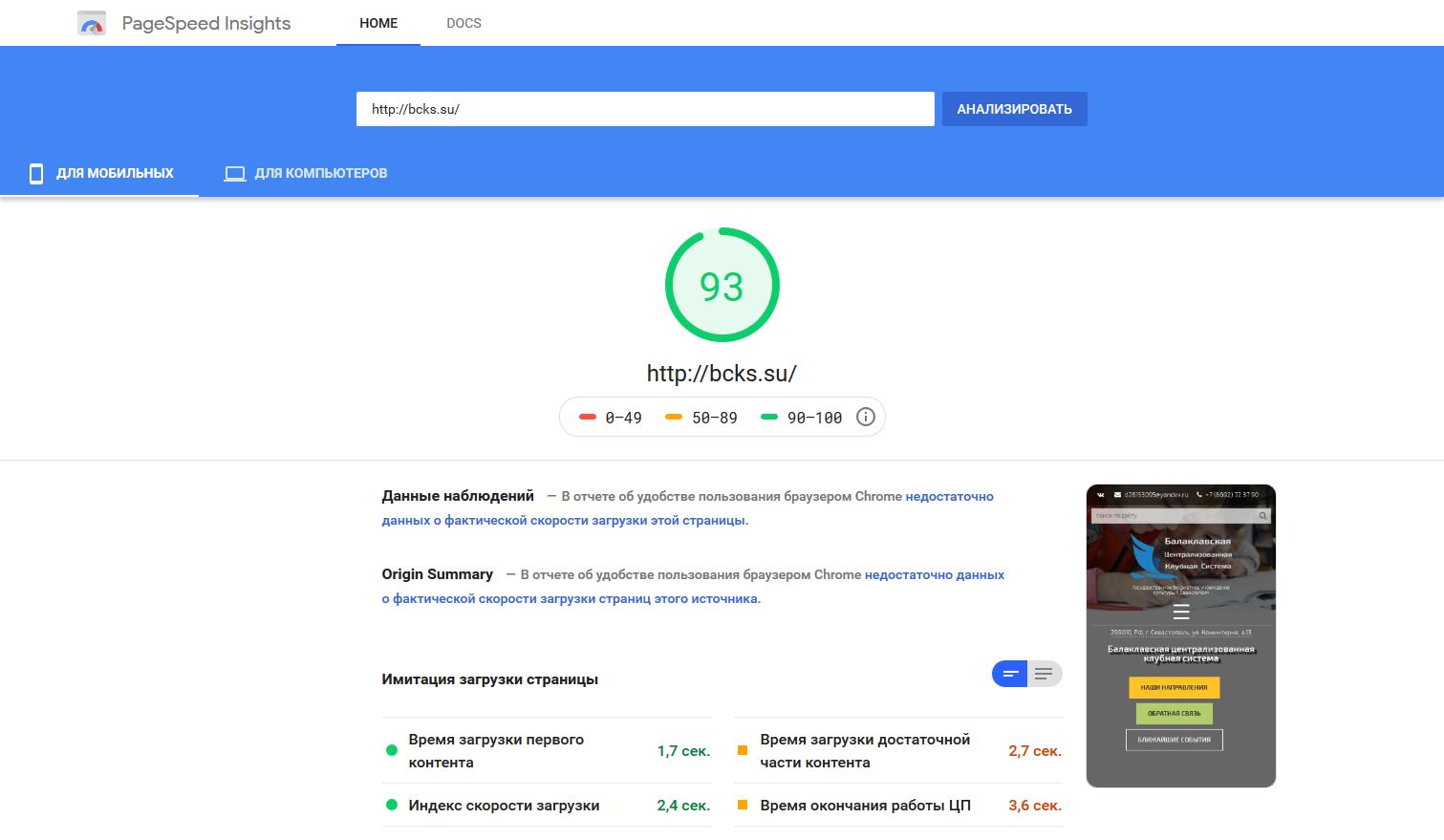
Task: Select the ДЛЯ КОМПЬЮТЕРОВ tab
Action: point(306,173)
